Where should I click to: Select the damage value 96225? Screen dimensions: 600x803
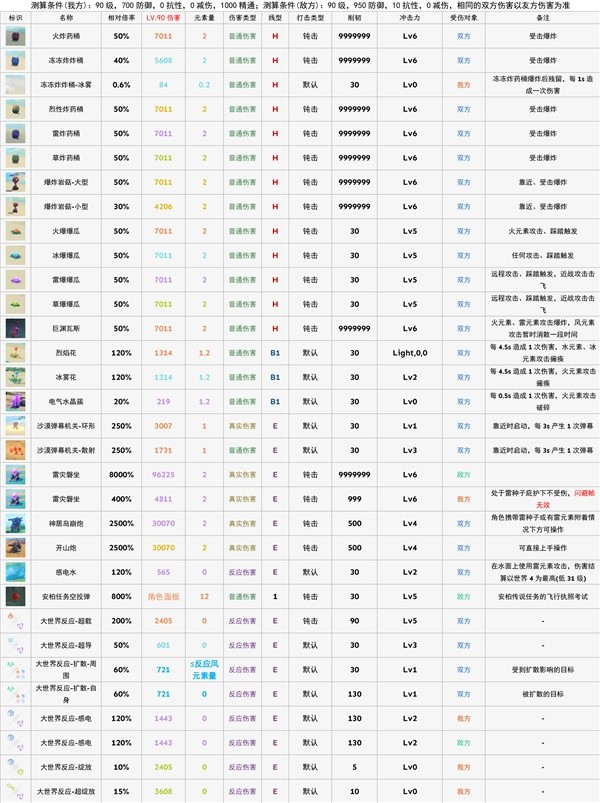163,475
